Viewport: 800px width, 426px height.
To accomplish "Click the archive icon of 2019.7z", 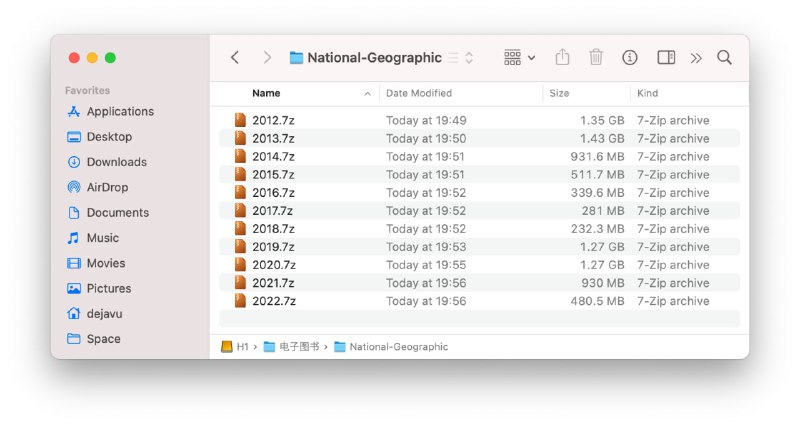I will [240, 246].
